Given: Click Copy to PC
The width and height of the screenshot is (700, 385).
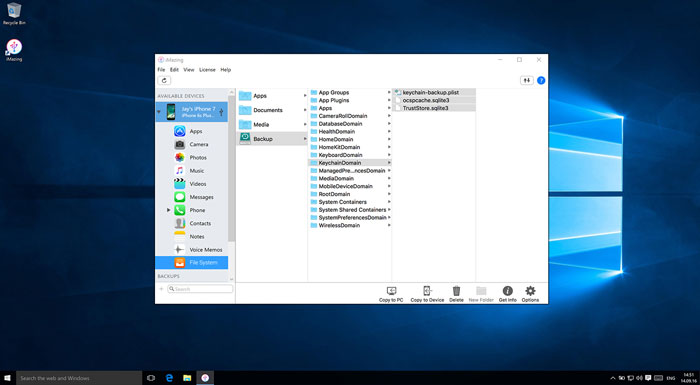Looking at the screenshot, I should [391, 294].
